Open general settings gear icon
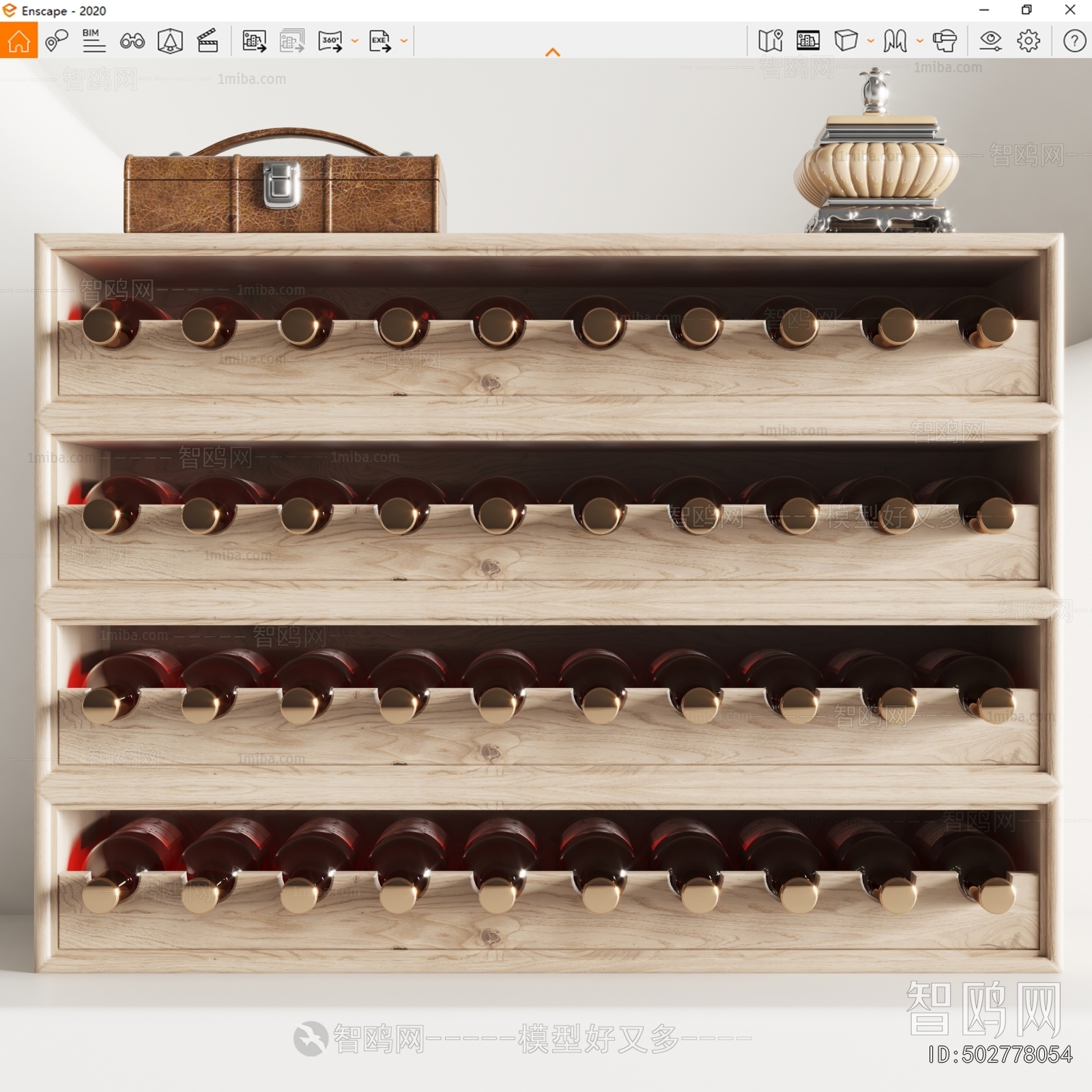1092x1092 pixels. (x=1029, y=41)
